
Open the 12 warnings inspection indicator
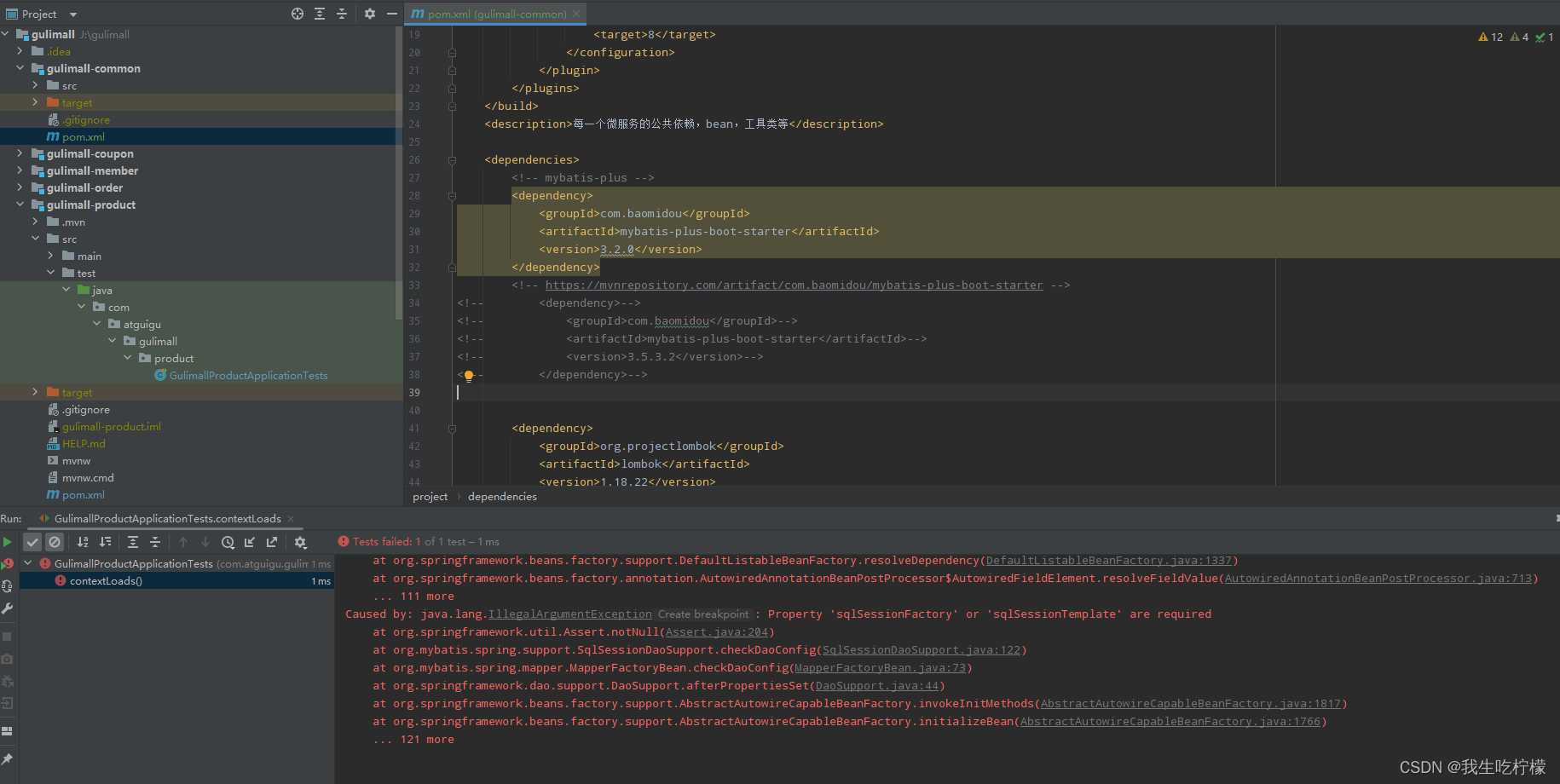pos(1490,37)
